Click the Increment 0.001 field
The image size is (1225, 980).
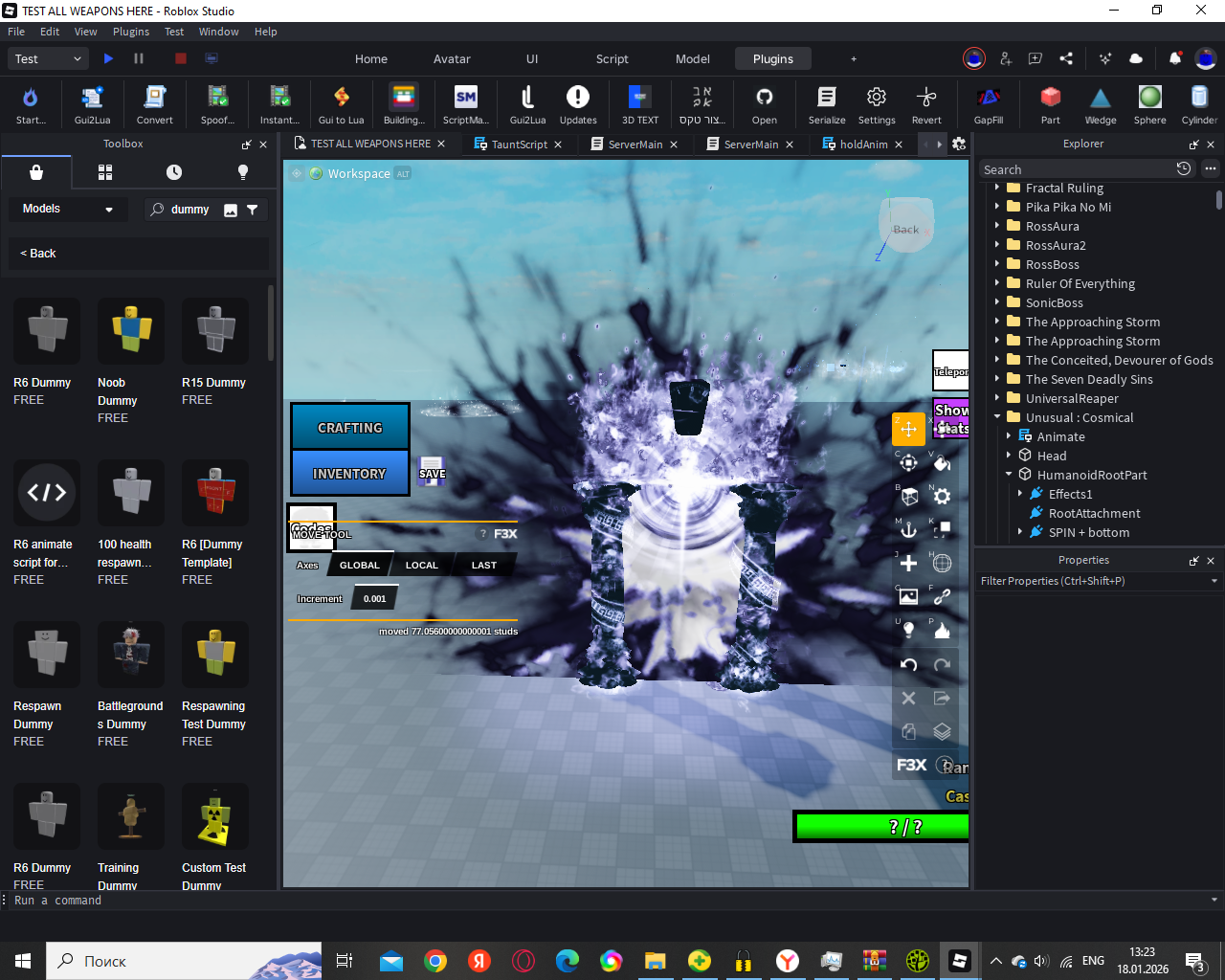pos(375,599)
